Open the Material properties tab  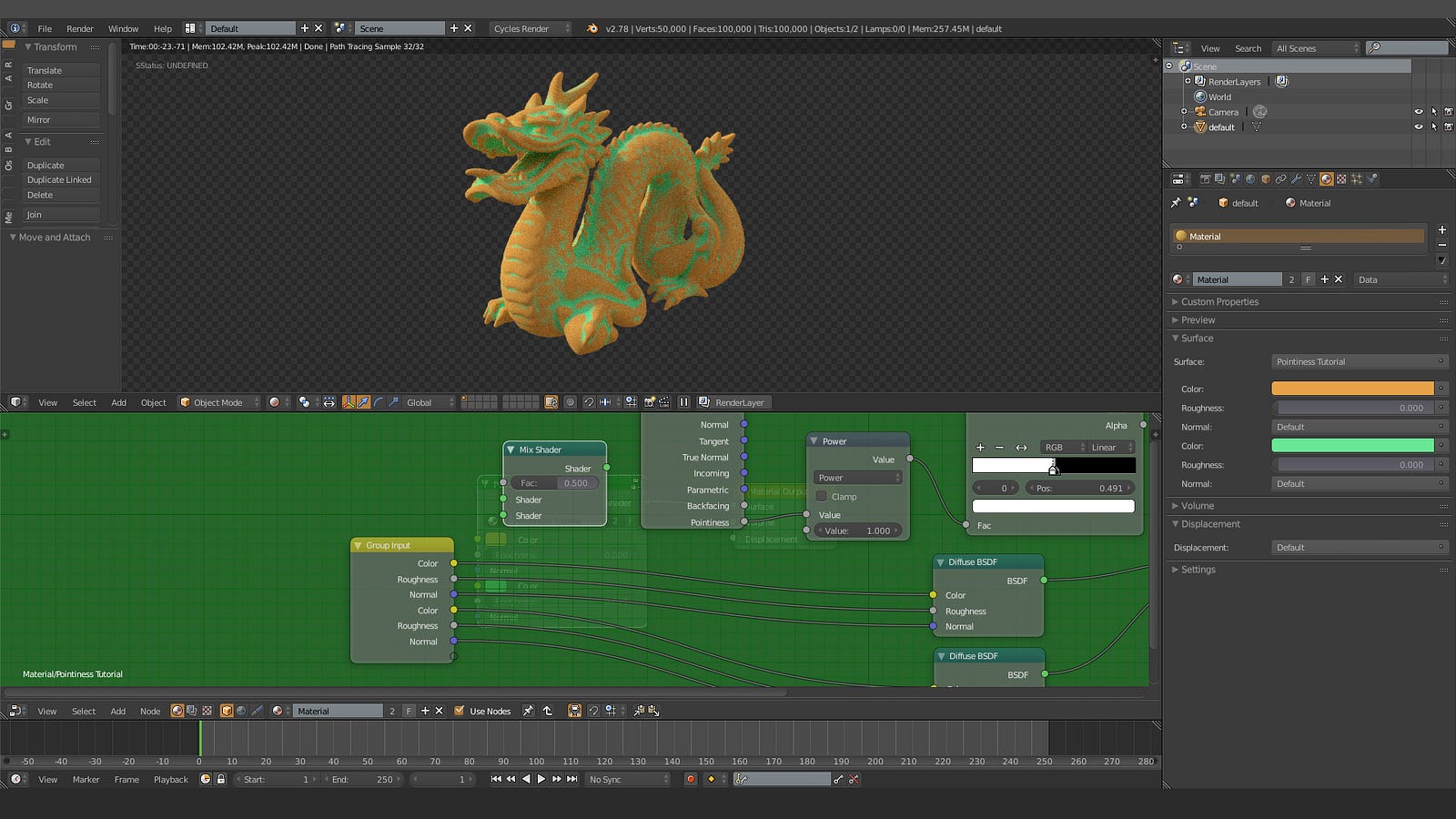tap(1327, 178)
